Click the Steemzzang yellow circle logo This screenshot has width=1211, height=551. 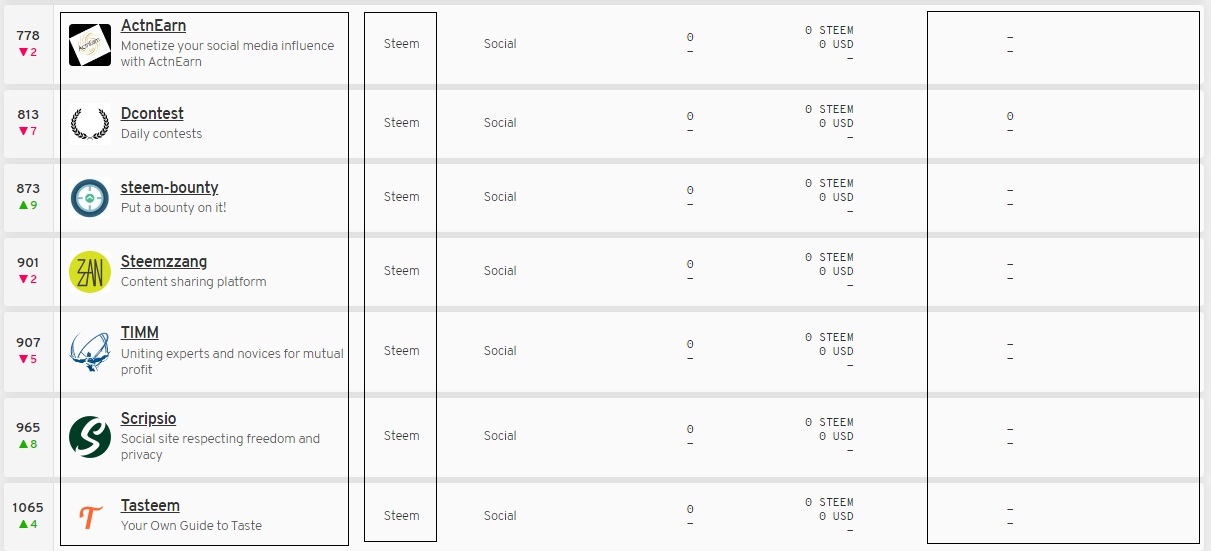point(90,271)
